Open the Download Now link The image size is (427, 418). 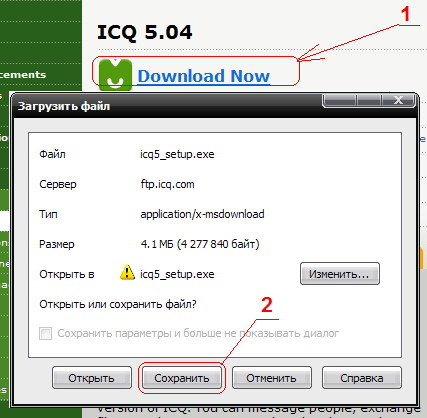pyautogui.click(x=204, y=76)
